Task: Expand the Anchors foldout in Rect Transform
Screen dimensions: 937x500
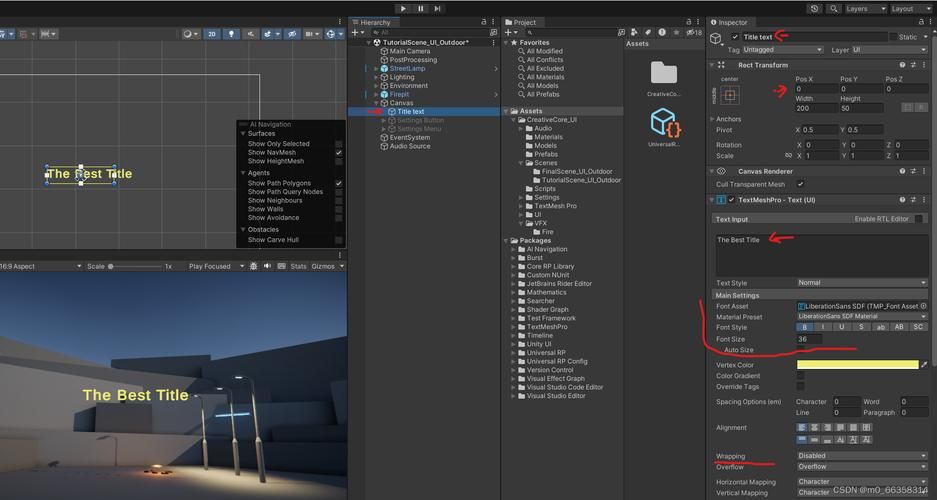Action: 713,119
